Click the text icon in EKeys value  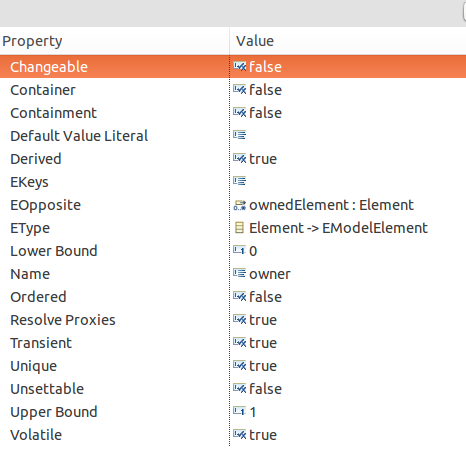pyautogui.click(x=240, y=181)
